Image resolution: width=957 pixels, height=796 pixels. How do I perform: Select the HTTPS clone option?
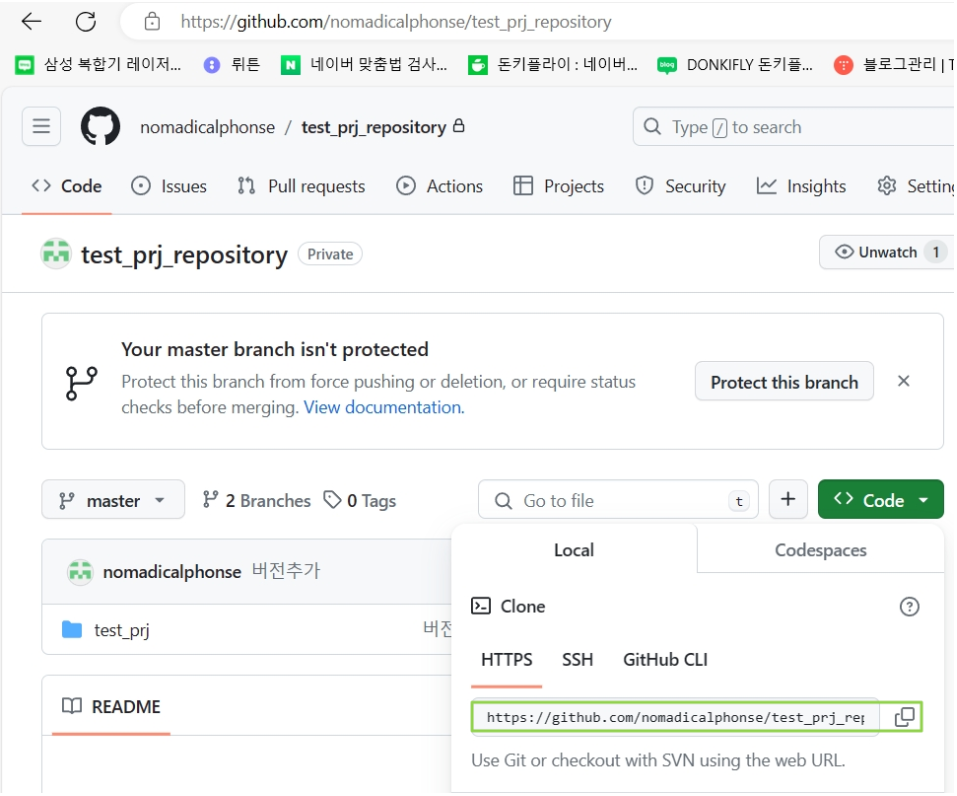[x=507, y=660]
